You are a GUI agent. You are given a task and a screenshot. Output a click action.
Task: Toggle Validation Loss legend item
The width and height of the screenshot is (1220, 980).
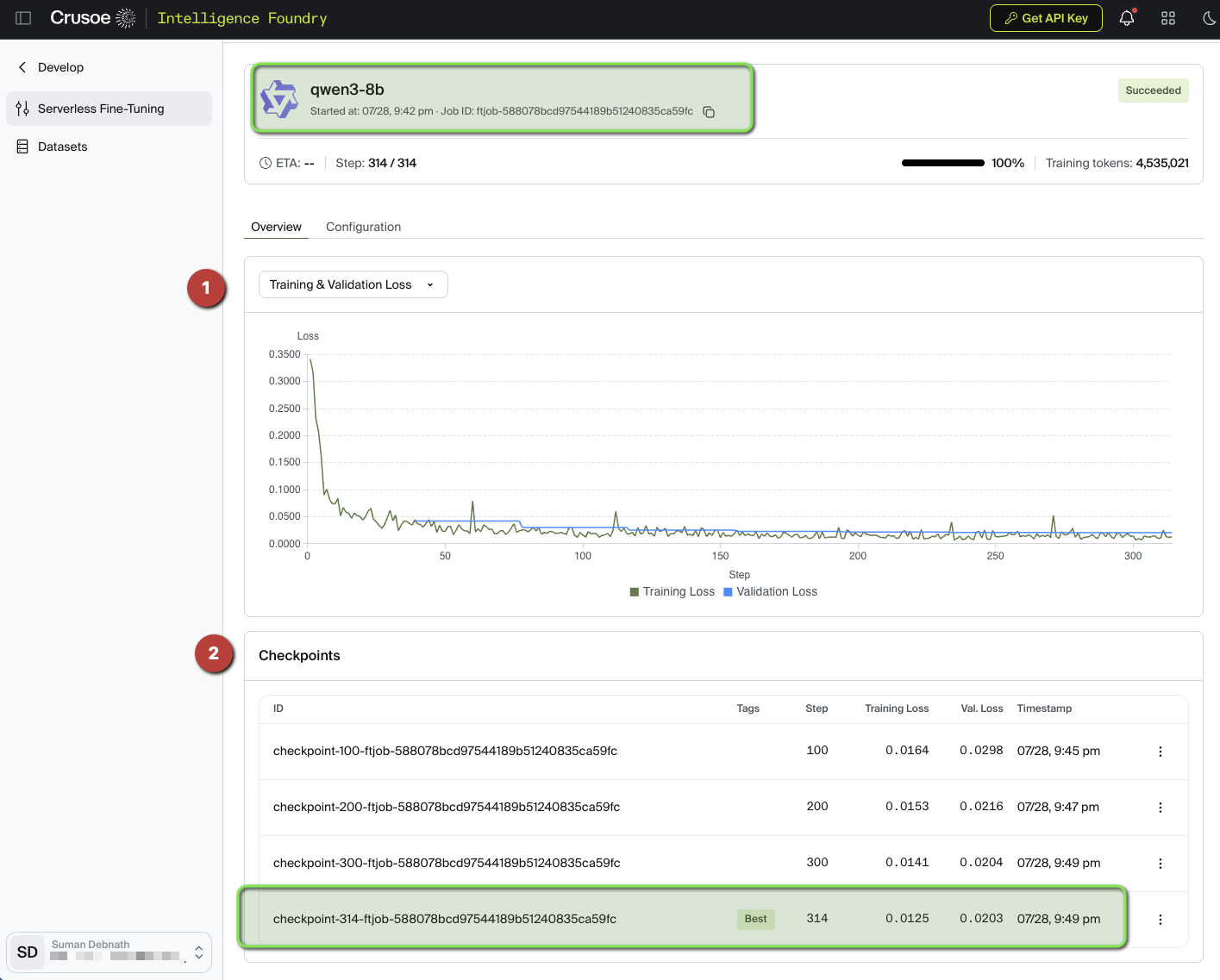coord(770,591)
